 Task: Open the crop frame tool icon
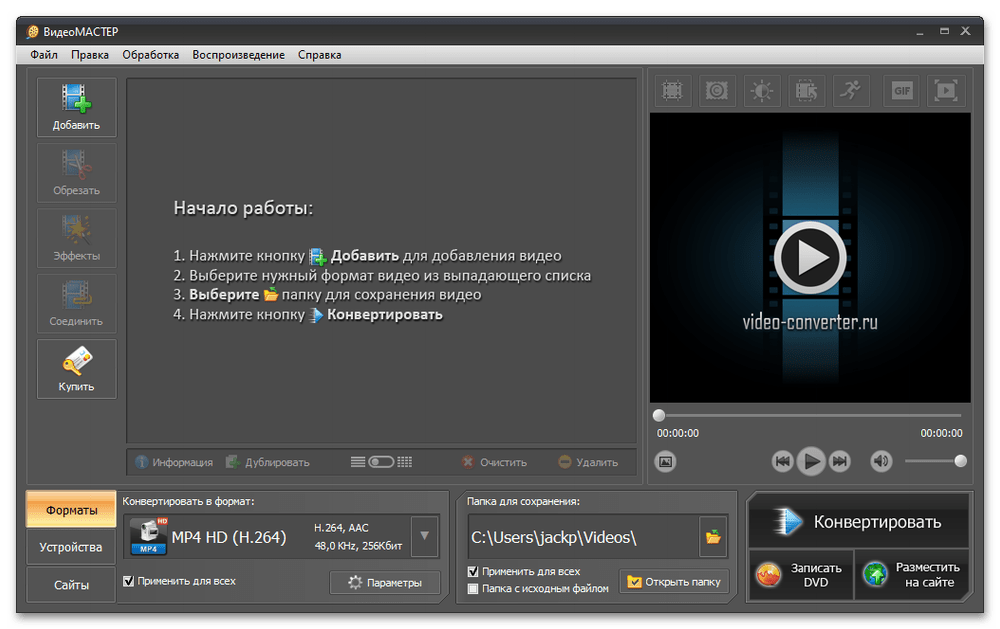672,91
